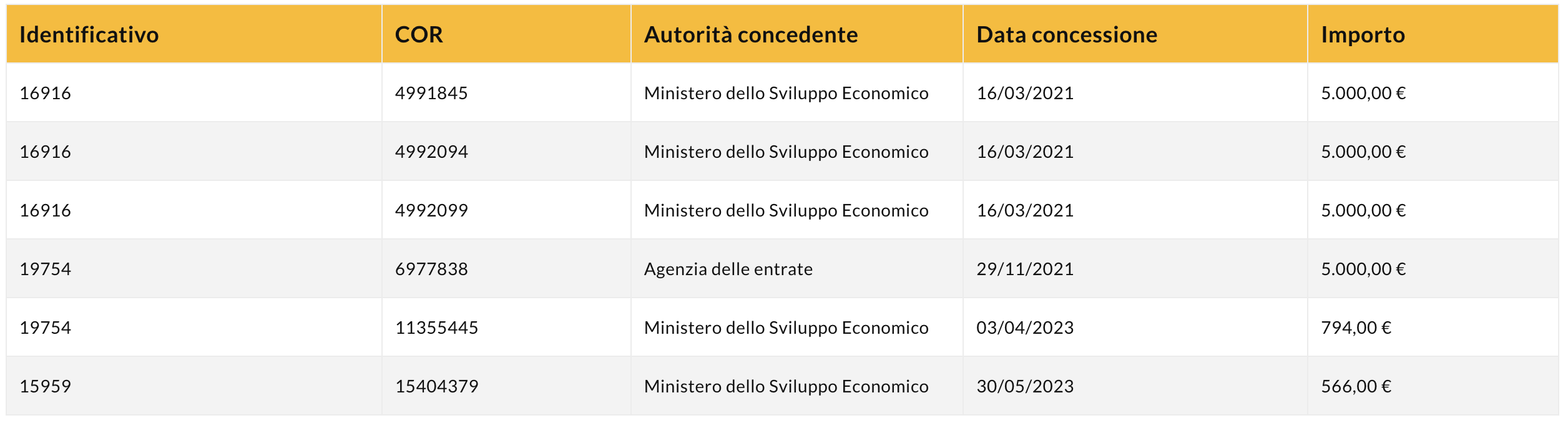Click the Agenzia delle entrate cell

click(728, 269)
